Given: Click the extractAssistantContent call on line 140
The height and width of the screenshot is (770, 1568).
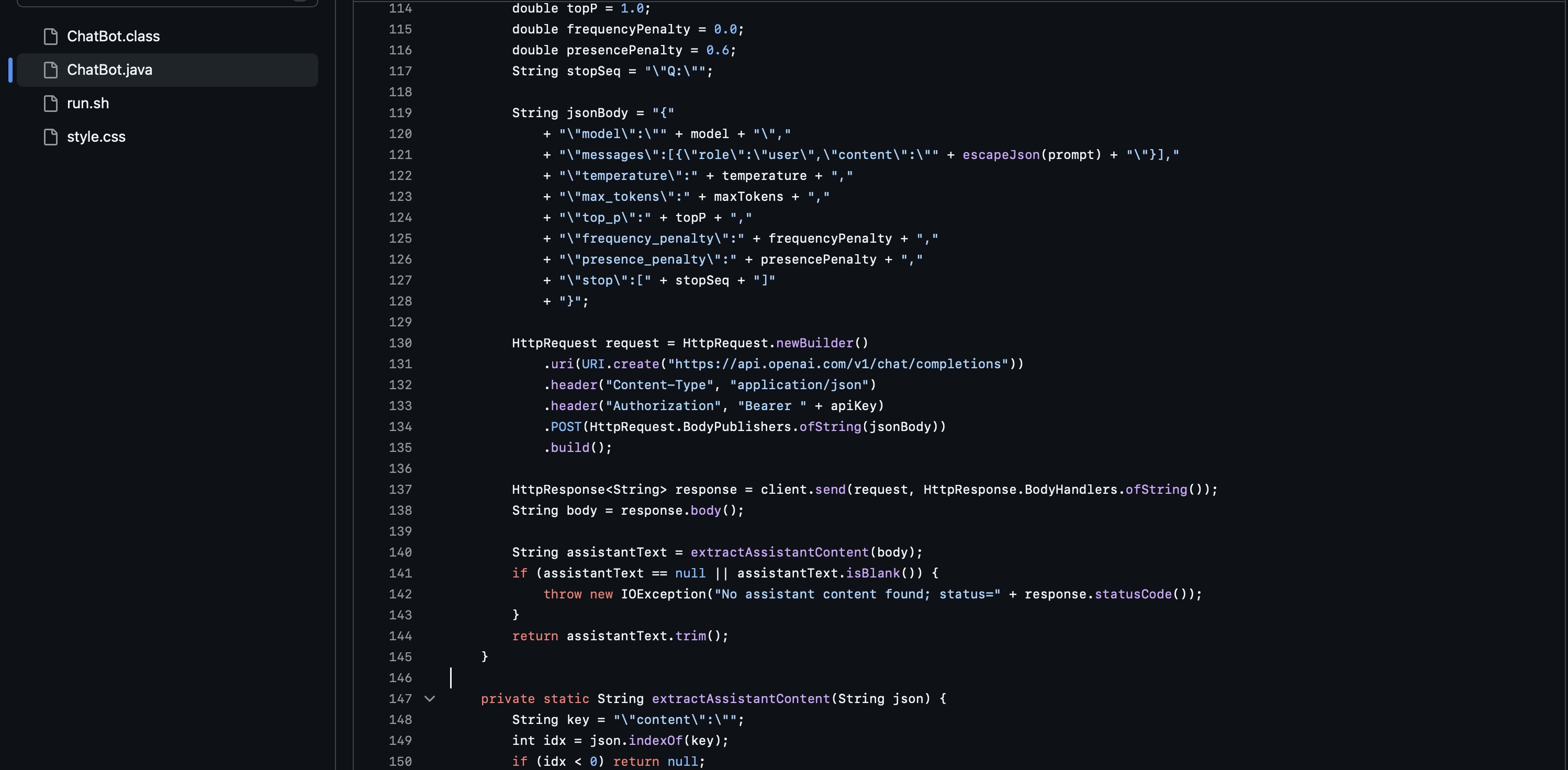Looking at the screenshot, I should tap(779, 552).
